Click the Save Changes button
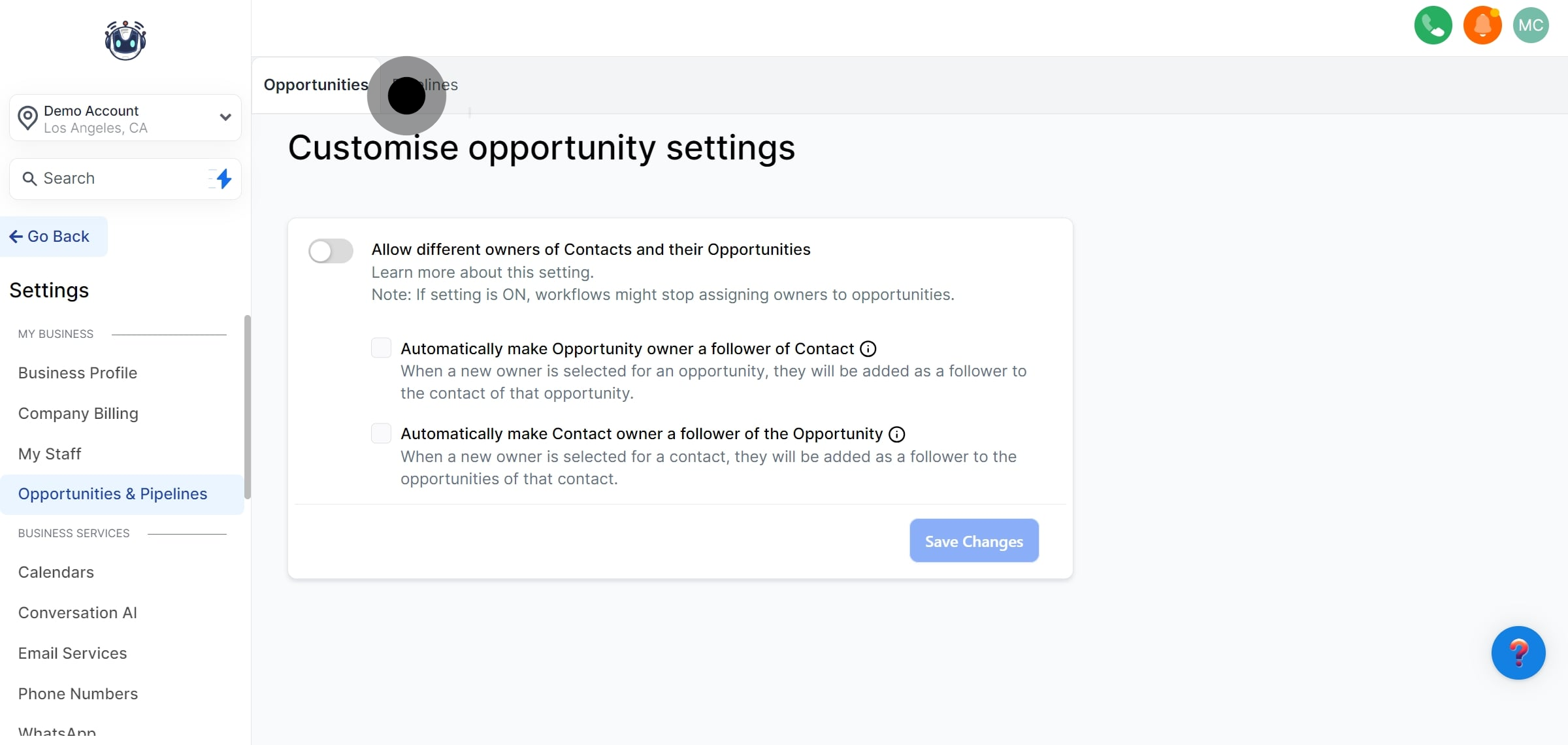The height and width of the screenshot is (745, 1568). (973, 540)
